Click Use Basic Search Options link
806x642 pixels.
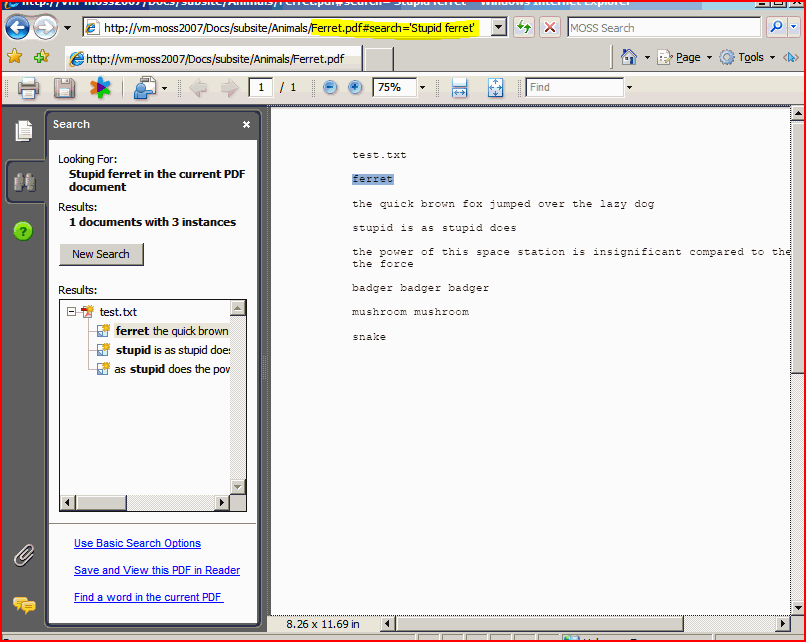pyautogui.click(x=137, y=543)
